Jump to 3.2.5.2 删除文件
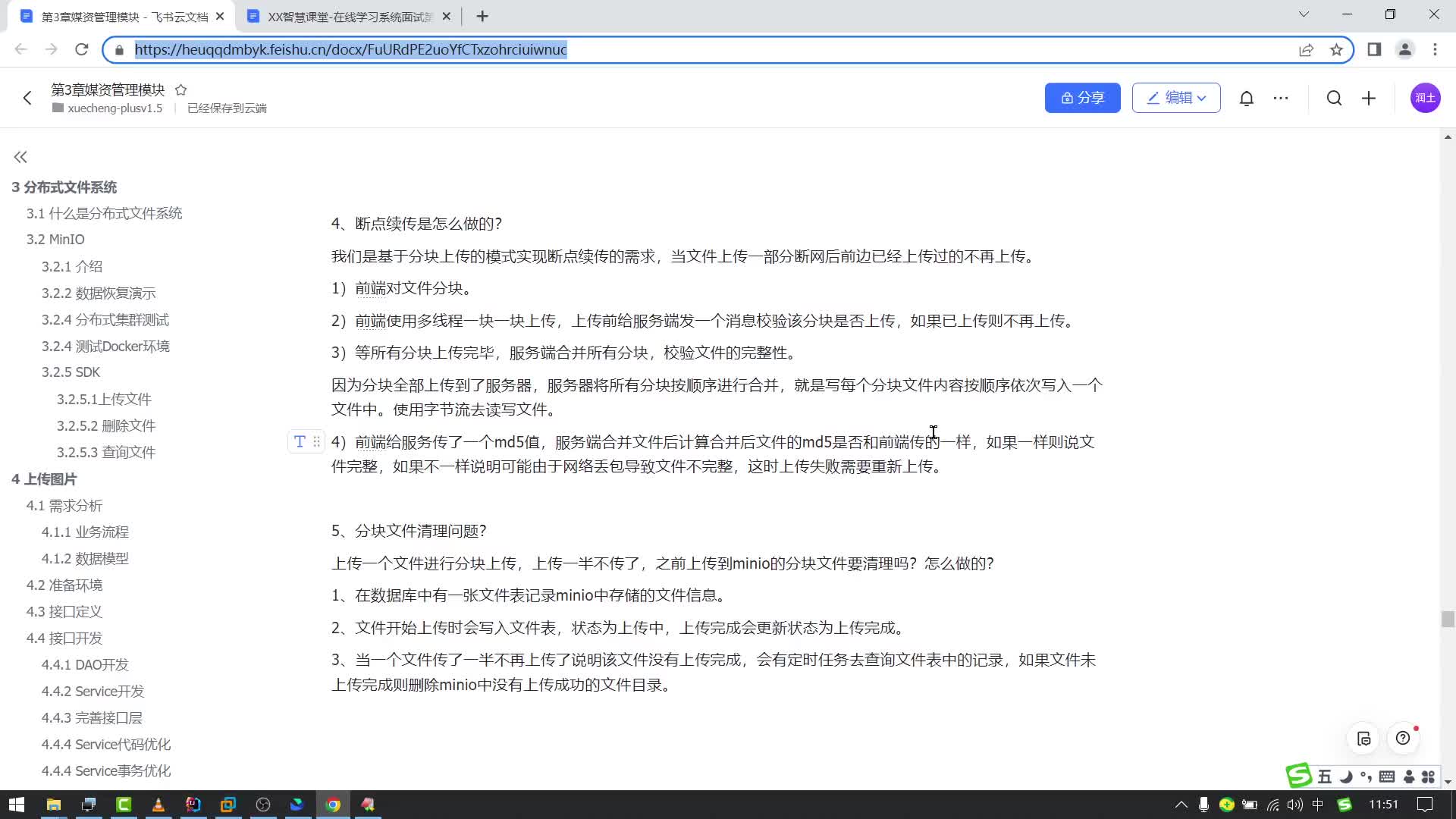 pyautogui.click(x=106, y=425)
